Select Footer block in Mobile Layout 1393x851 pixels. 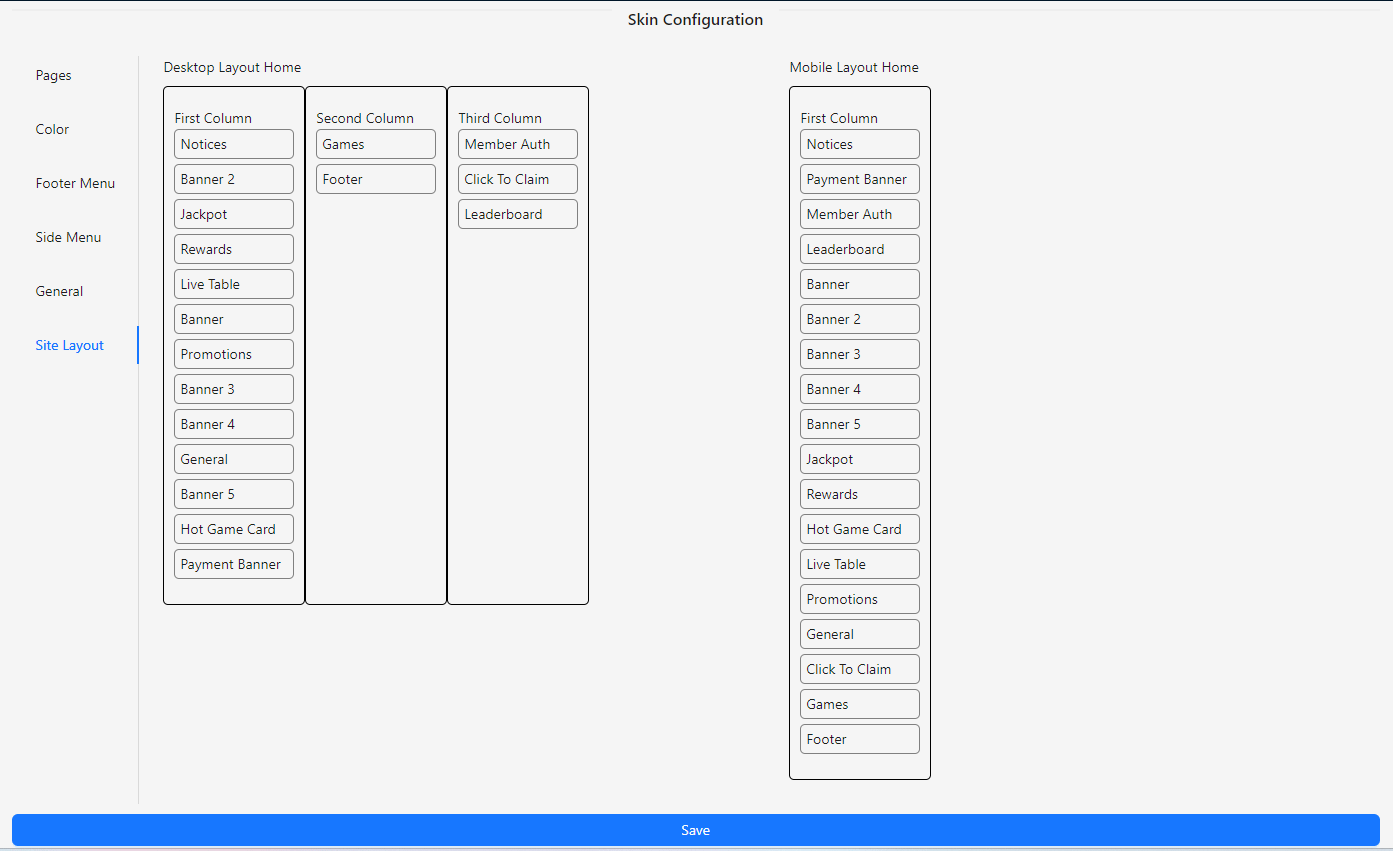pyautogui.click(x=859, y=739)
